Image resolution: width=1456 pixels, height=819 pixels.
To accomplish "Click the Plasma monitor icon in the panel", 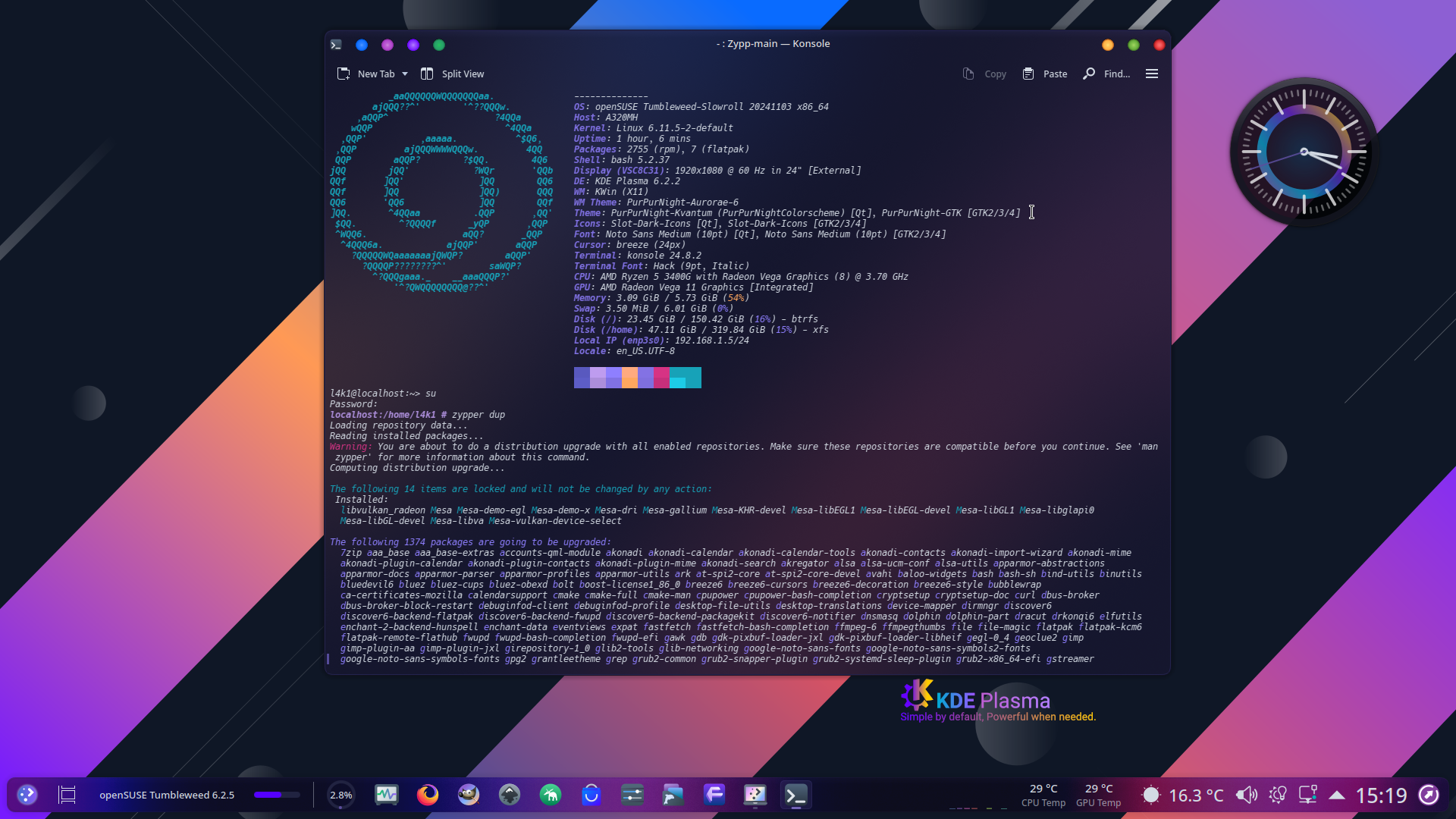I will click(x=755, y=795).
